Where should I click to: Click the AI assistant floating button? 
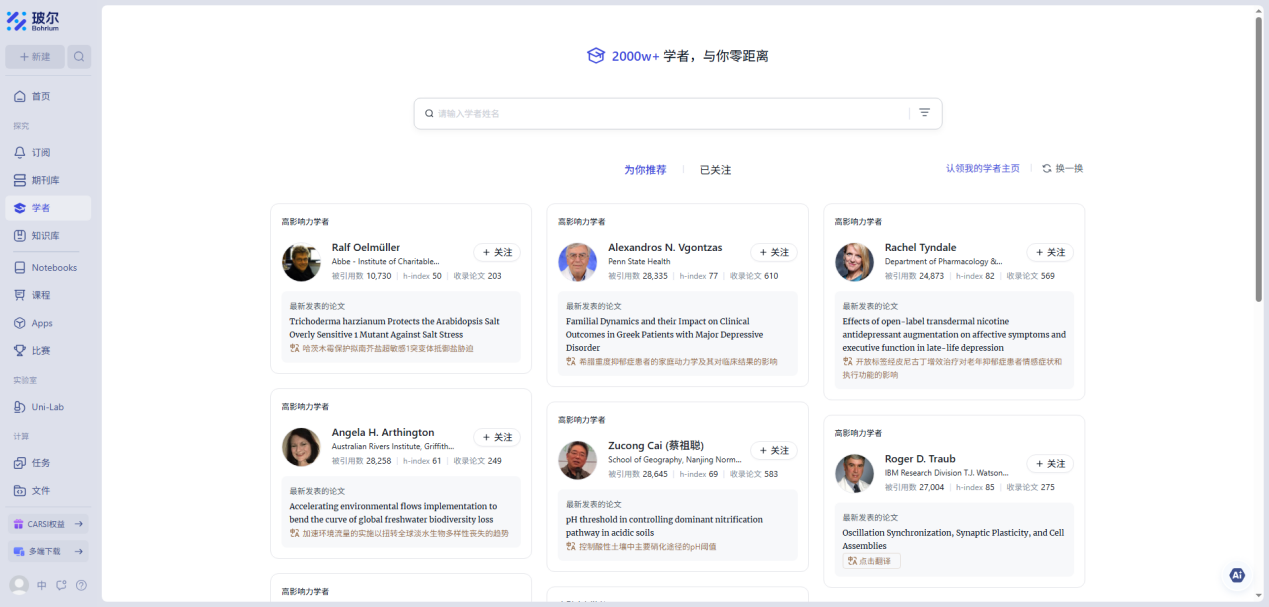(x=1237, y=575)
